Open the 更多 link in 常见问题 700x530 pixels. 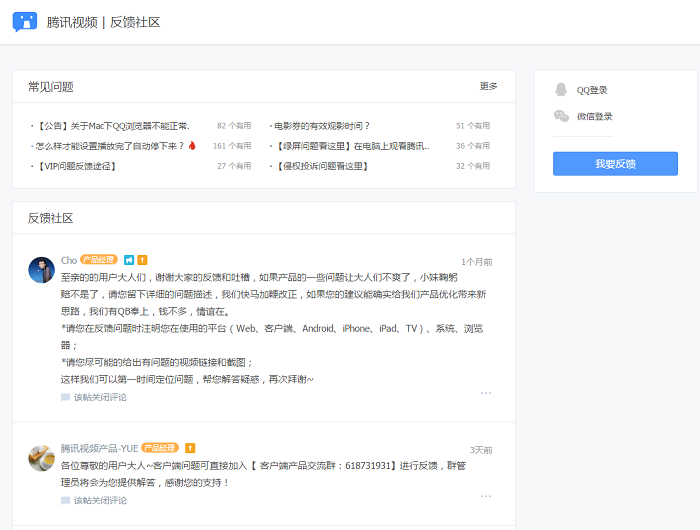tap(488, 86)
